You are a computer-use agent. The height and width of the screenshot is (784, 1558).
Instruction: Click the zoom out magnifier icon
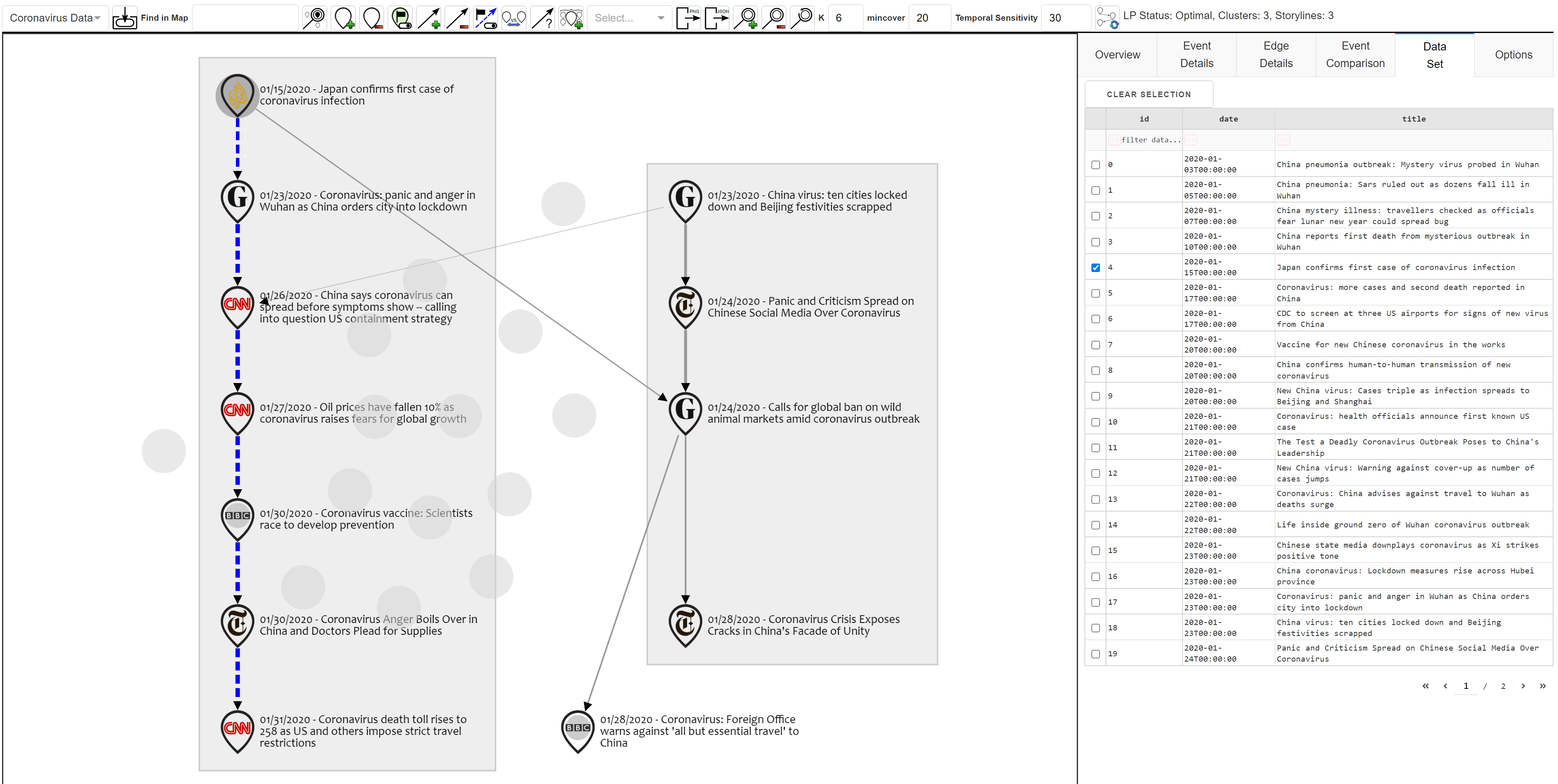(774, 17)
